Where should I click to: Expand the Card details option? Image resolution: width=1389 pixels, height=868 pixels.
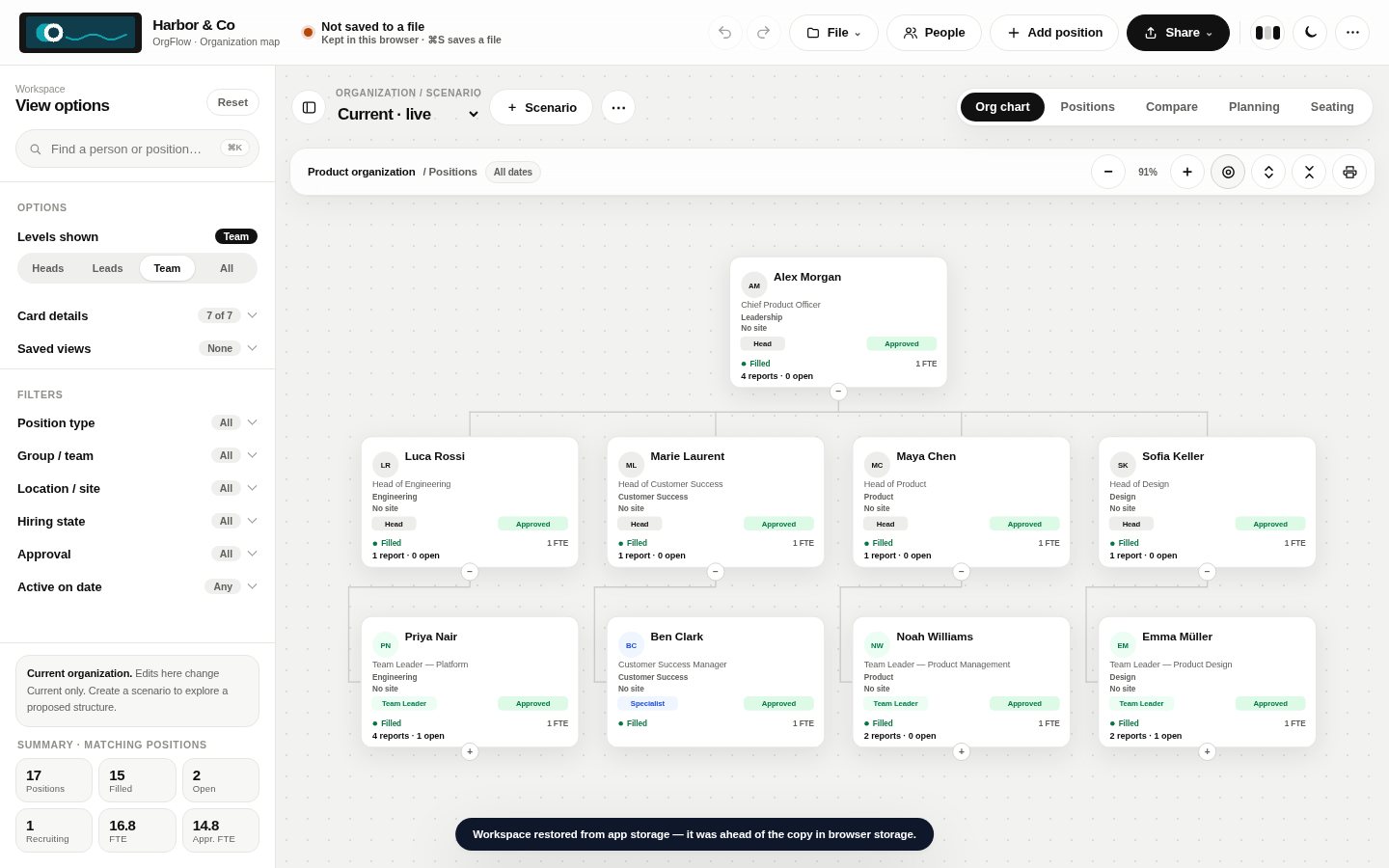137,315
